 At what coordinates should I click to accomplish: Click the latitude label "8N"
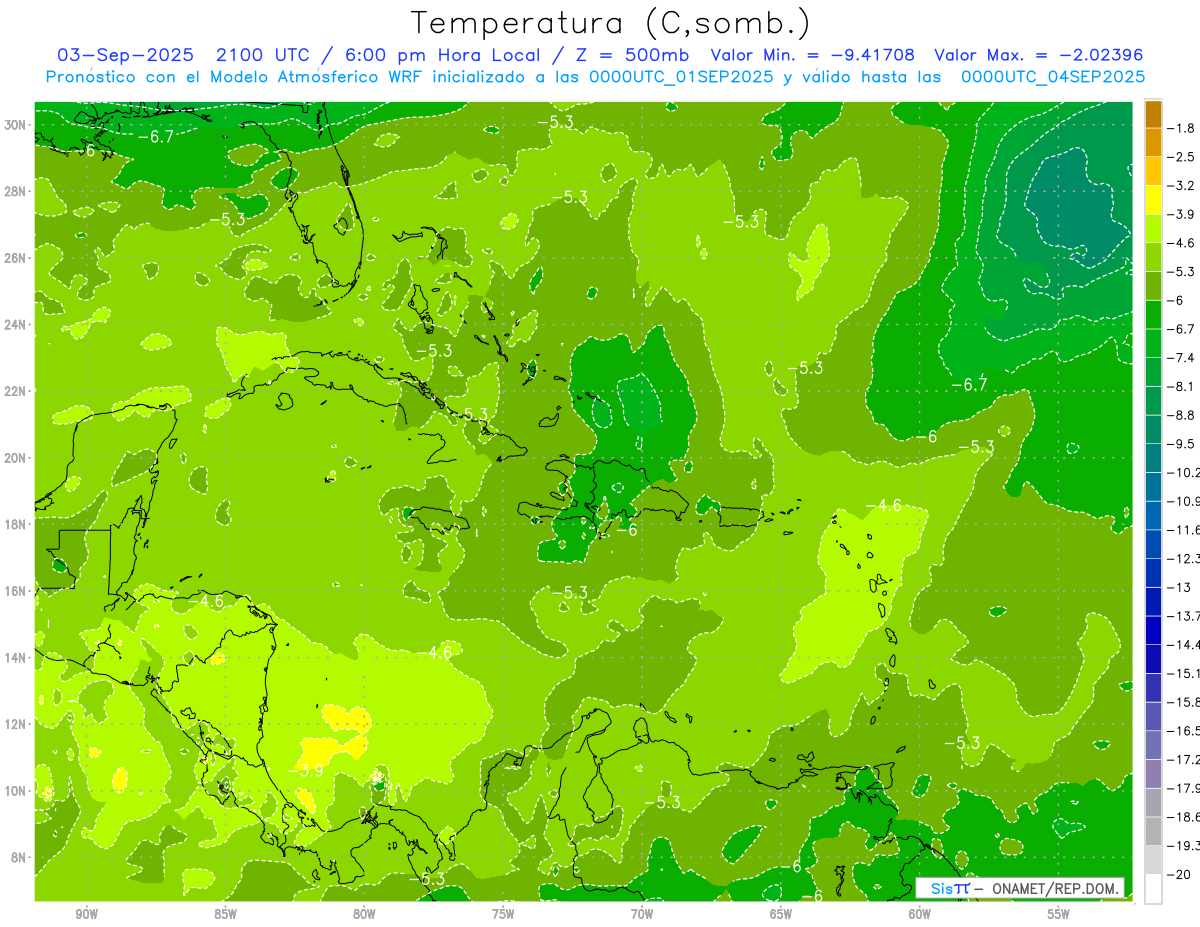click(x=19, y=857)
